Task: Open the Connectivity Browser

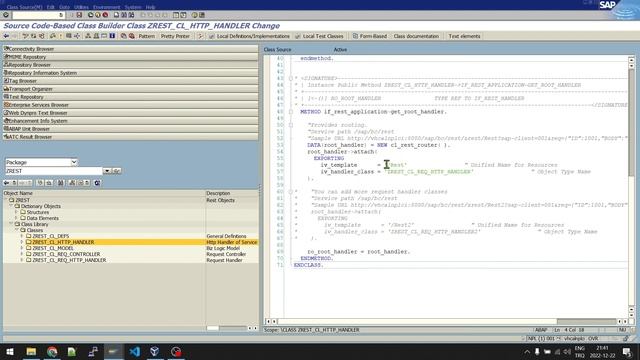Action: [131, 49]
